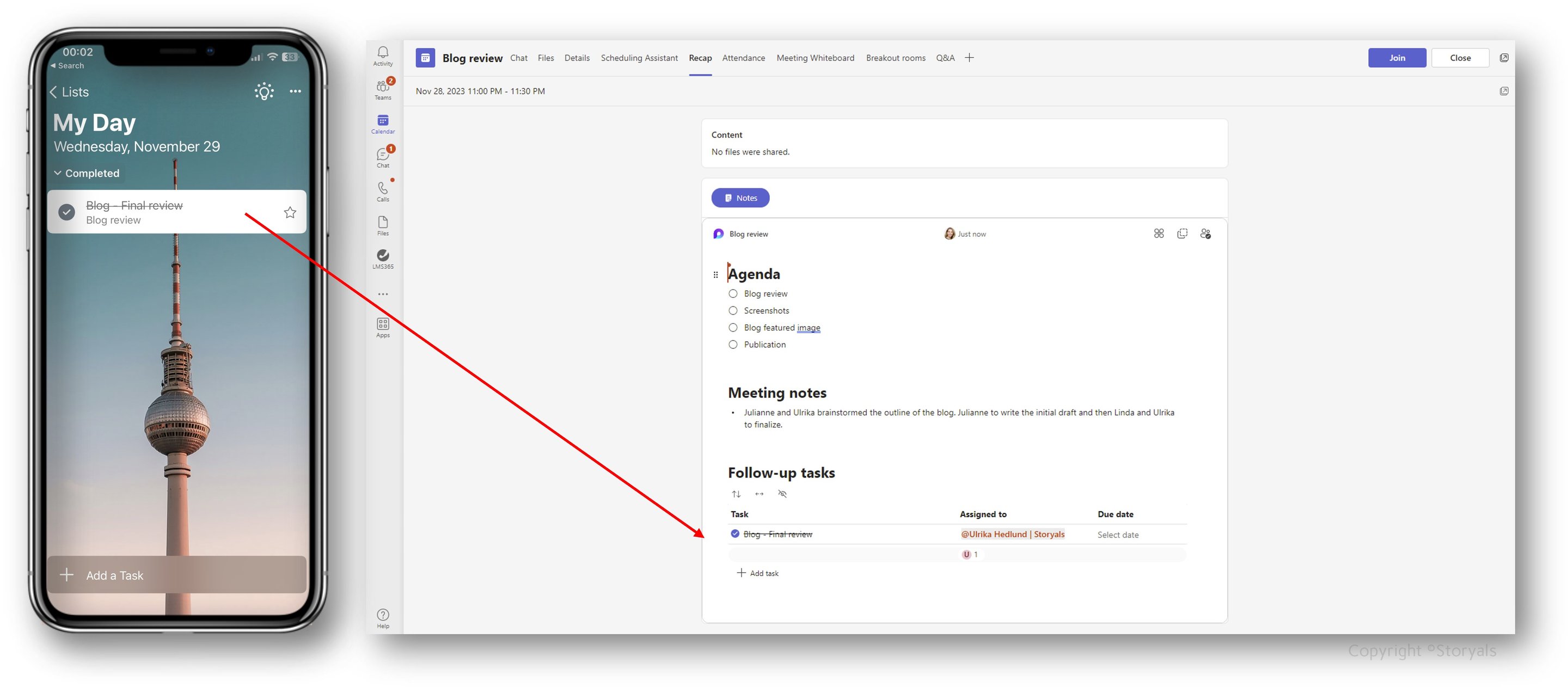The height and width of the screenshot is (687, 1568).
Task: Click the Join meeting button
Action: (x=1396, y=58)
